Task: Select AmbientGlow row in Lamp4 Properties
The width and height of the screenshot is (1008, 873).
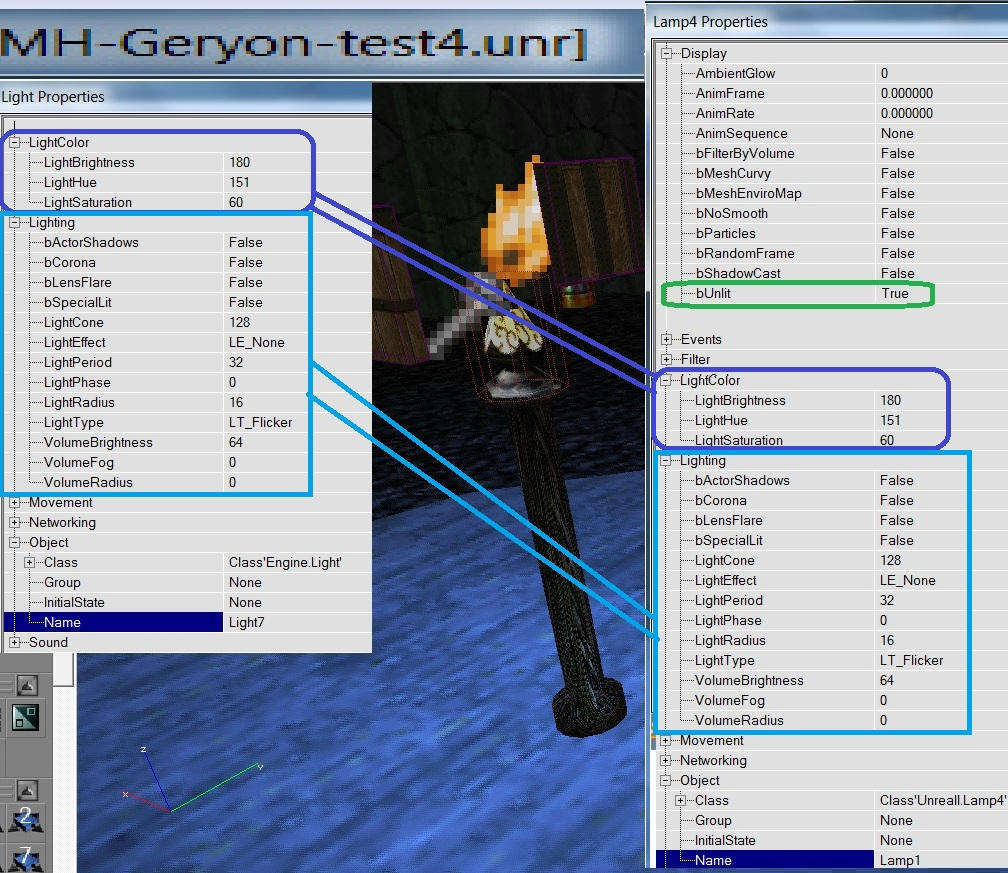Action: (836, 74)
